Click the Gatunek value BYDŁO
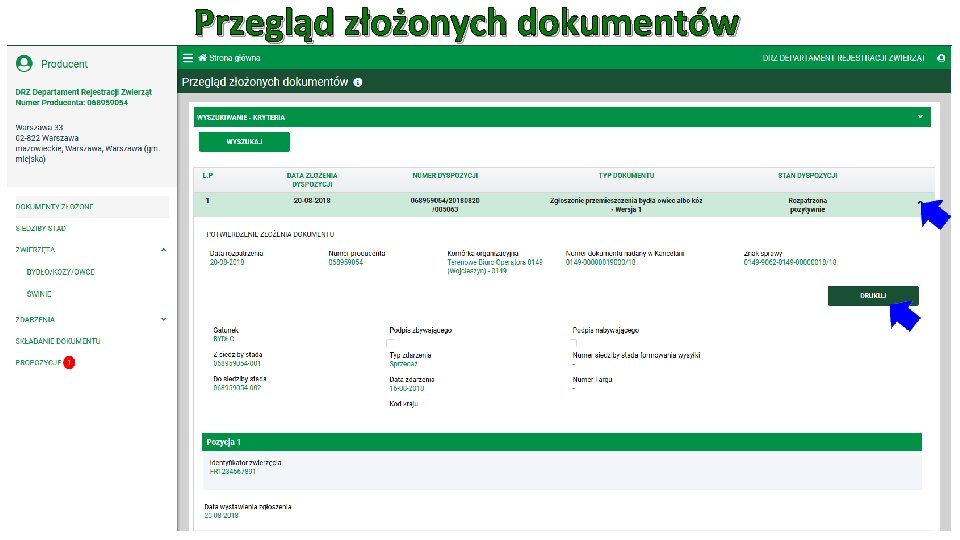Image resolution: width=960 pixels, height=540 pixels. (223, 339)
